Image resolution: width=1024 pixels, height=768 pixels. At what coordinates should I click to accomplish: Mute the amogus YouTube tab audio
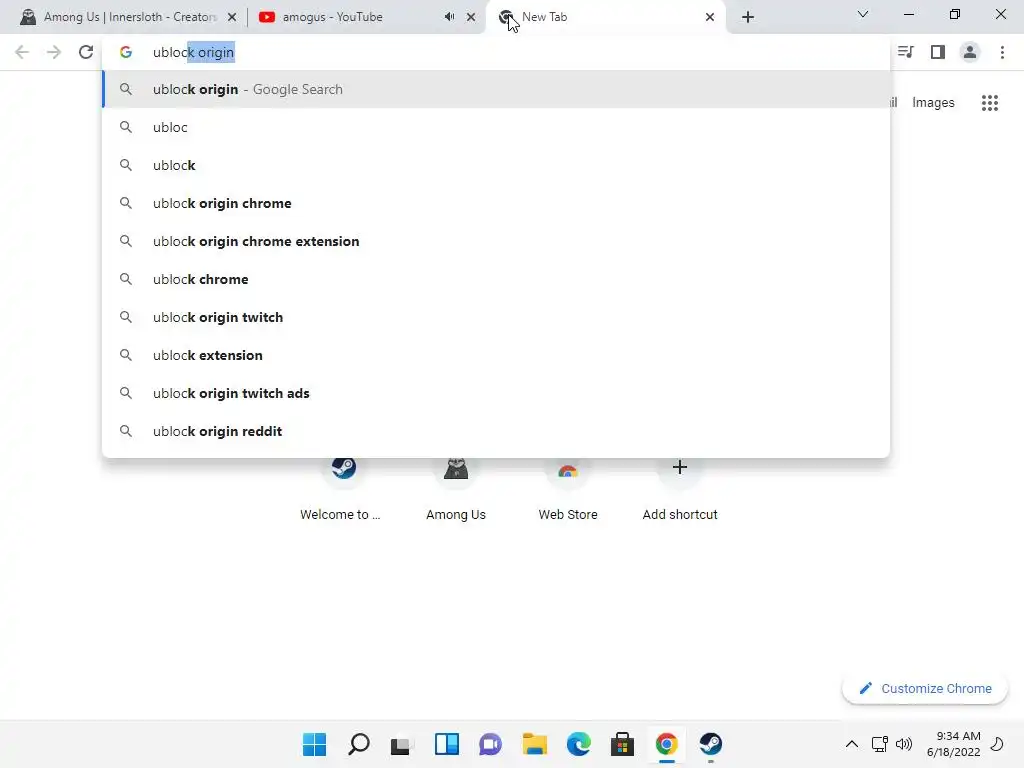tap(449, 17)
